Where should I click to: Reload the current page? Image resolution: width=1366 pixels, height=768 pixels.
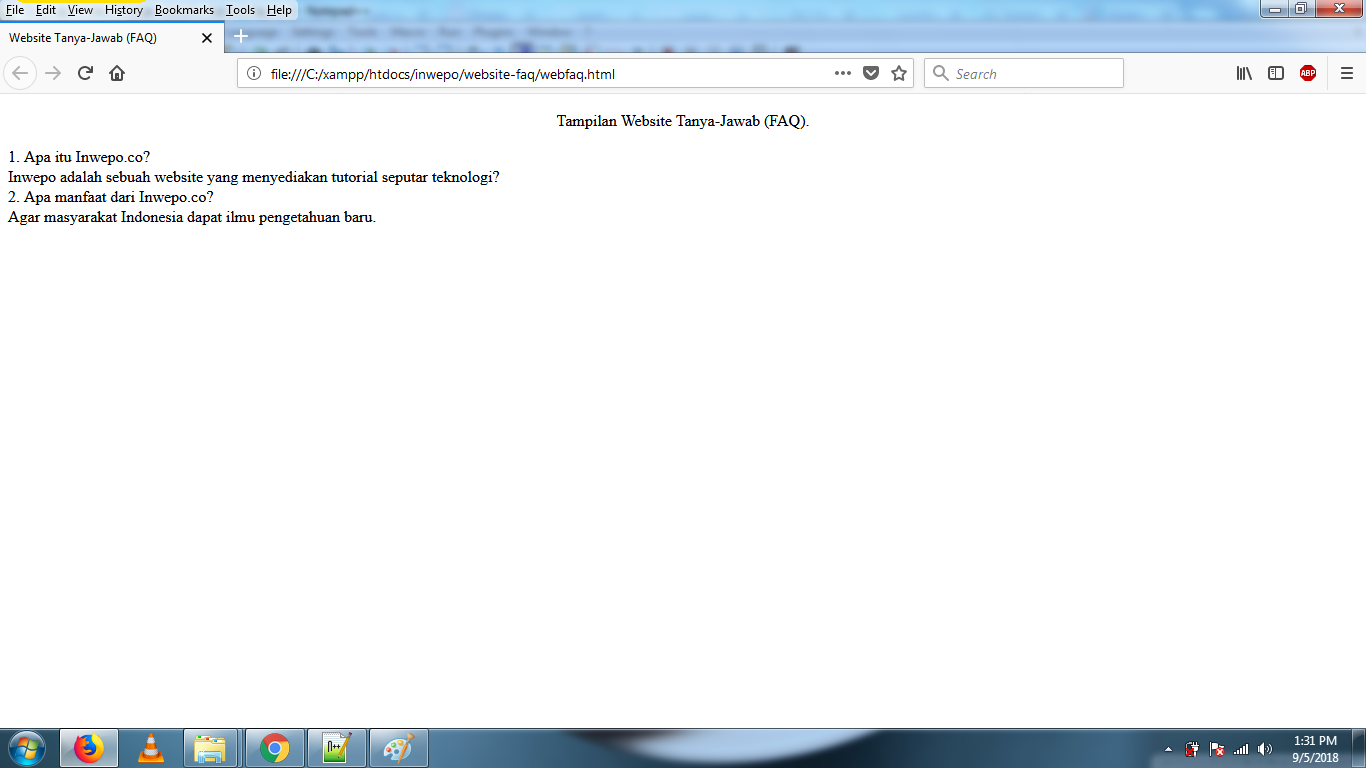pos(85,73)
